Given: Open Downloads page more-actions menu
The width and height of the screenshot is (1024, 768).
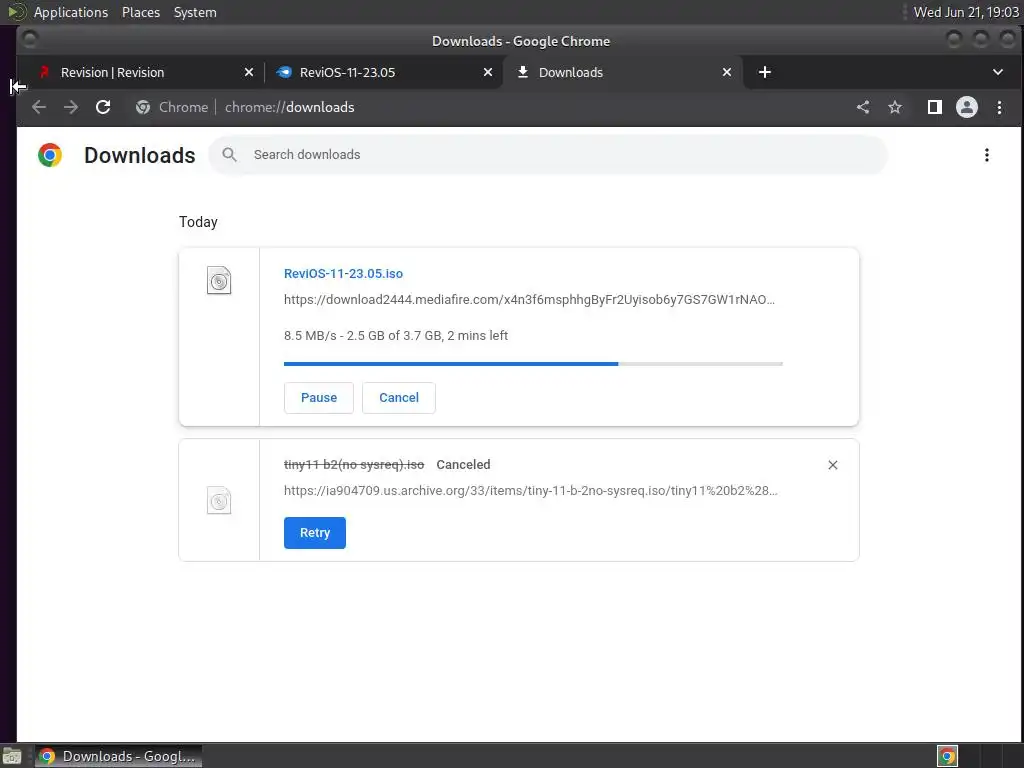Looking at the screenshot, I should pos(987,155).
